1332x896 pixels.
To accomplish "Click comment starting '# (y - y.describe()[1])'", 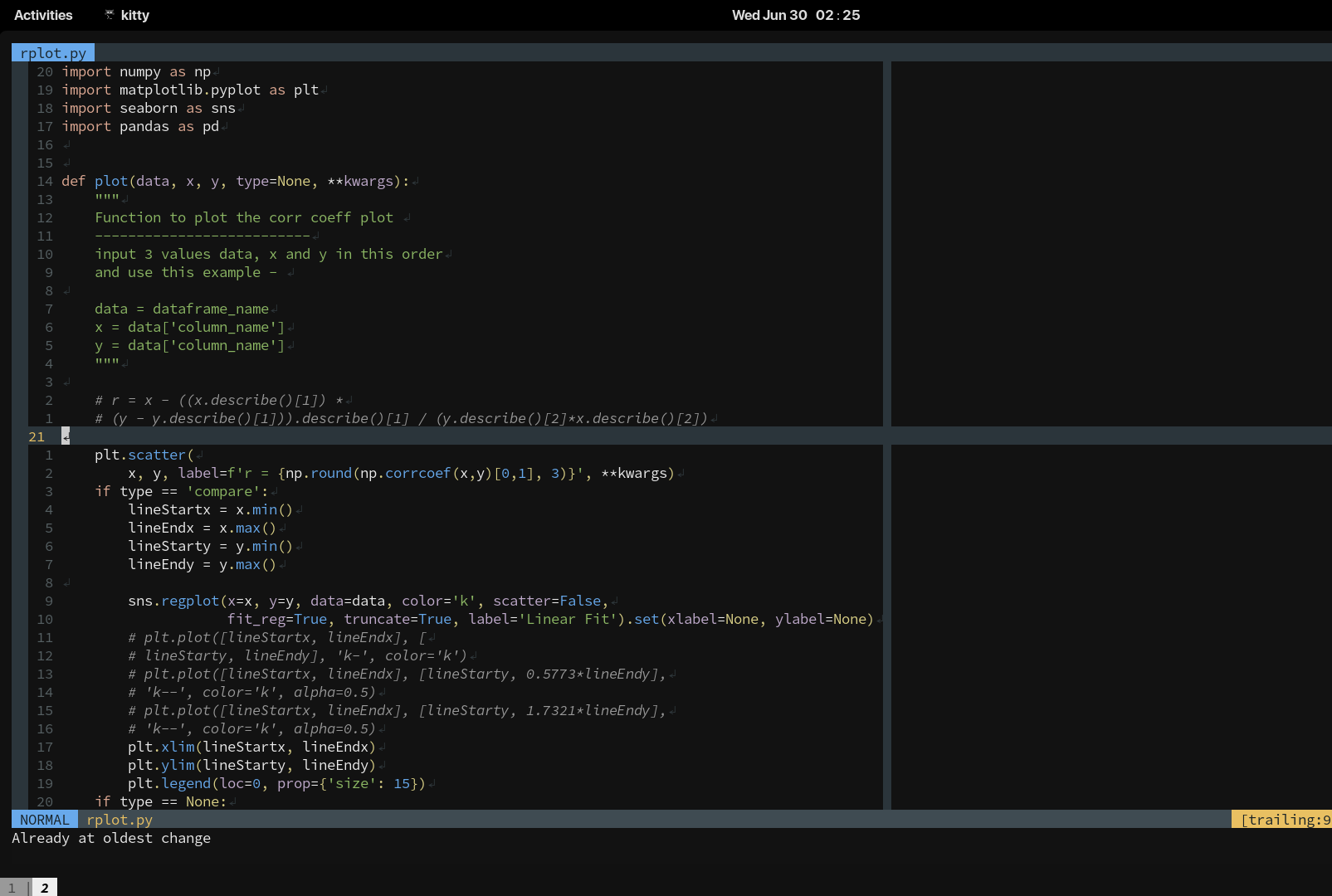I will (x=402, y=418).
